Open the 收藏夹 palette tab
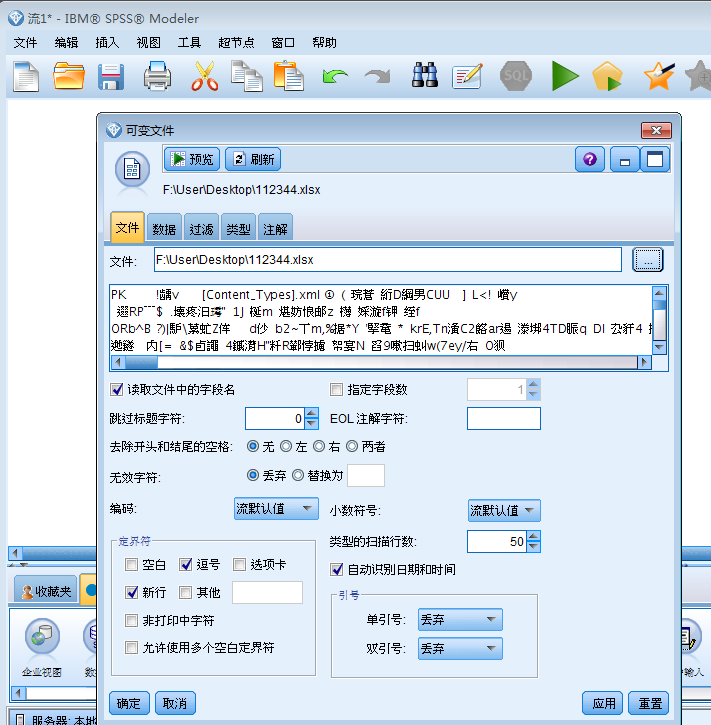Image resolution: width=711 pixels, height=725 pixels. [x=46, y=591]
